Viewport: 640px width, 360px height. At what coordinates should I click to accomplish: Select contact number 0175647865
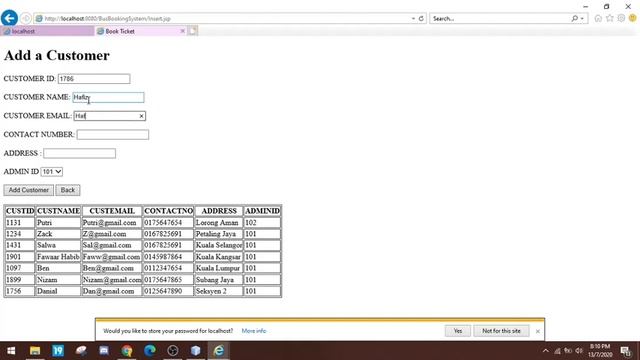click(168, 280)
